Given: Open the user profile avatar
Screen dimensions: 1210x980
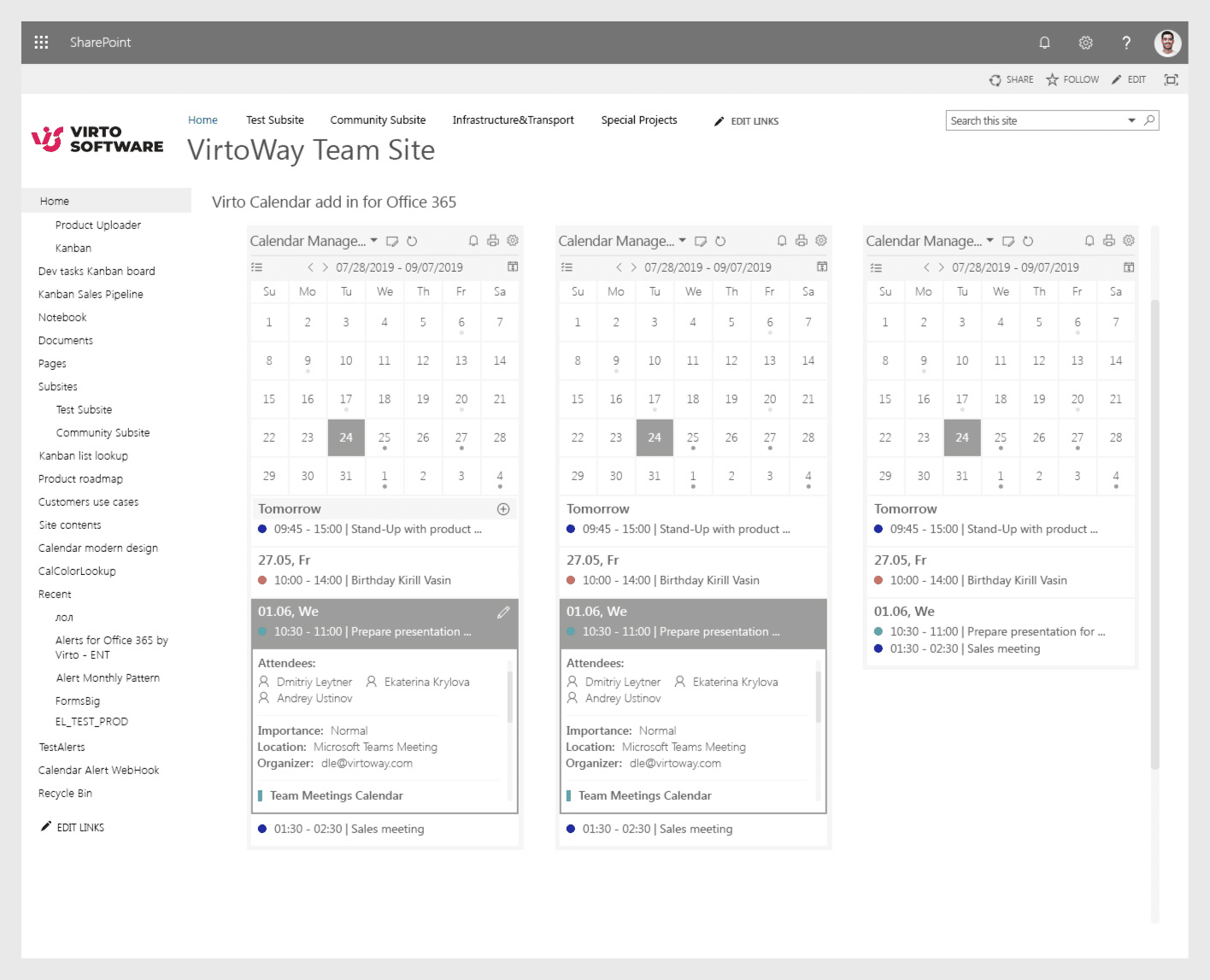Looking at the screenshot, I should pos(1167,43).
